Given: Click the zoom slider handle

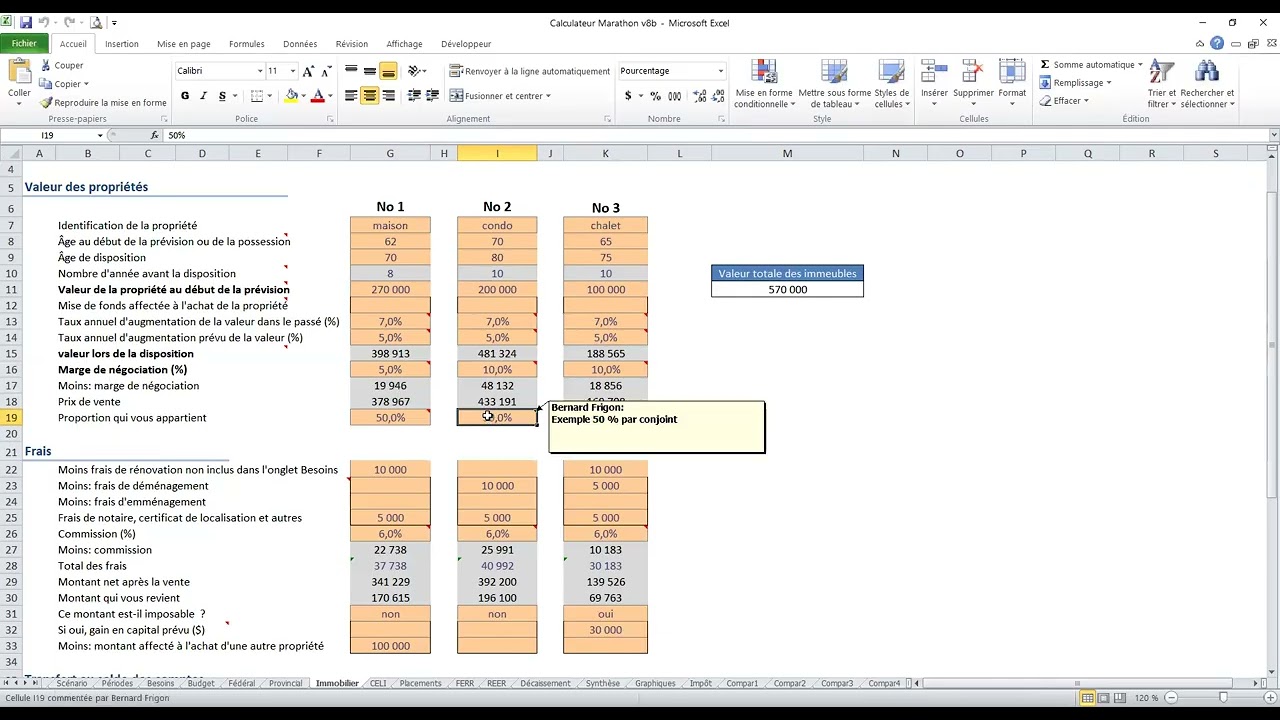Looking at the screenshot, I should tap(1223, 697).
